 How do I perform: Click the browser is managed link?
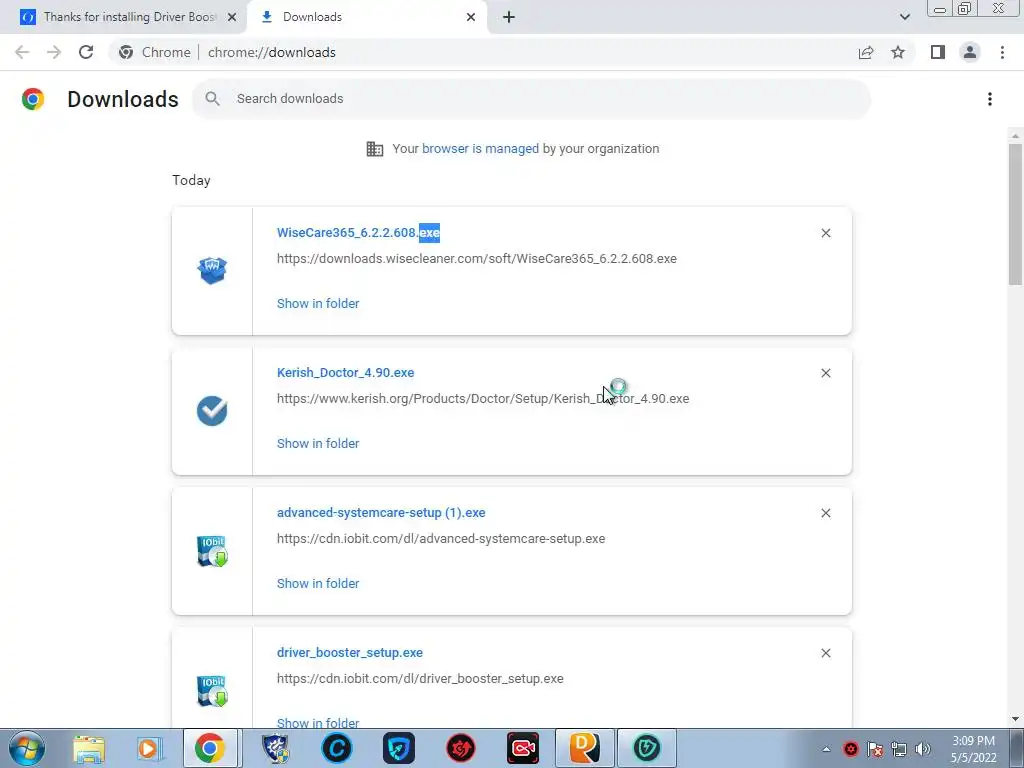[x=480, y=148]
